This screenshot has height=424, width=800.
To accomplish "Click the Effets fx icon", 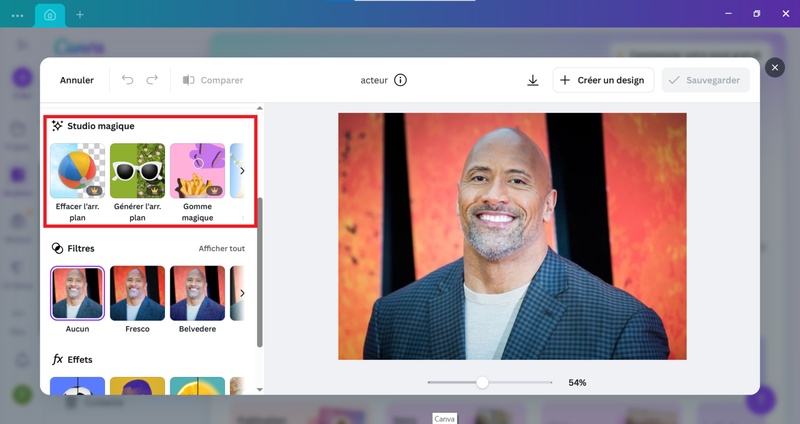I will click(57, 360).
